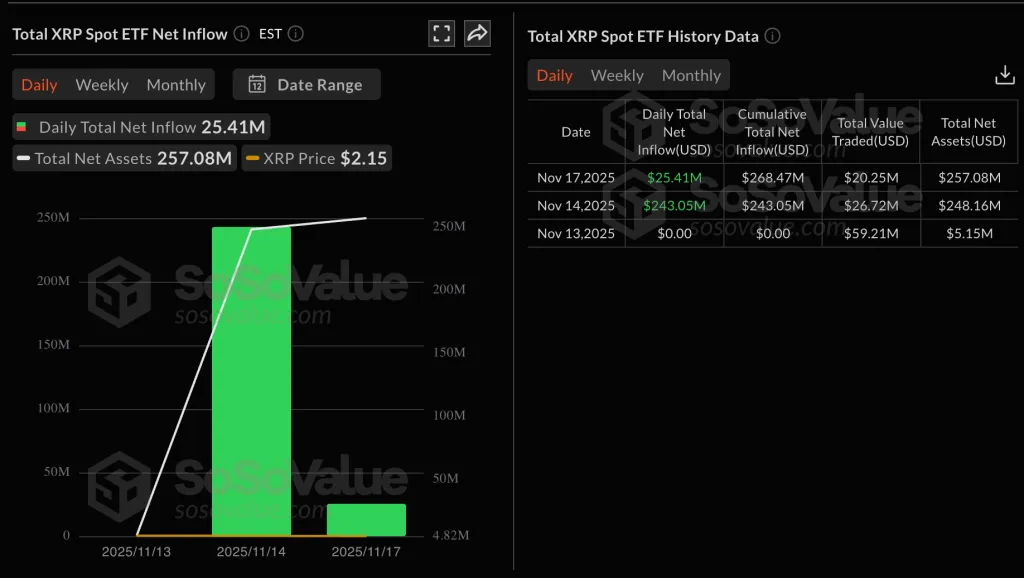Viewport: 1024px width, 578px height.
Task: Click the fullscreen expand chart icon
Action: tap(442, 33)
